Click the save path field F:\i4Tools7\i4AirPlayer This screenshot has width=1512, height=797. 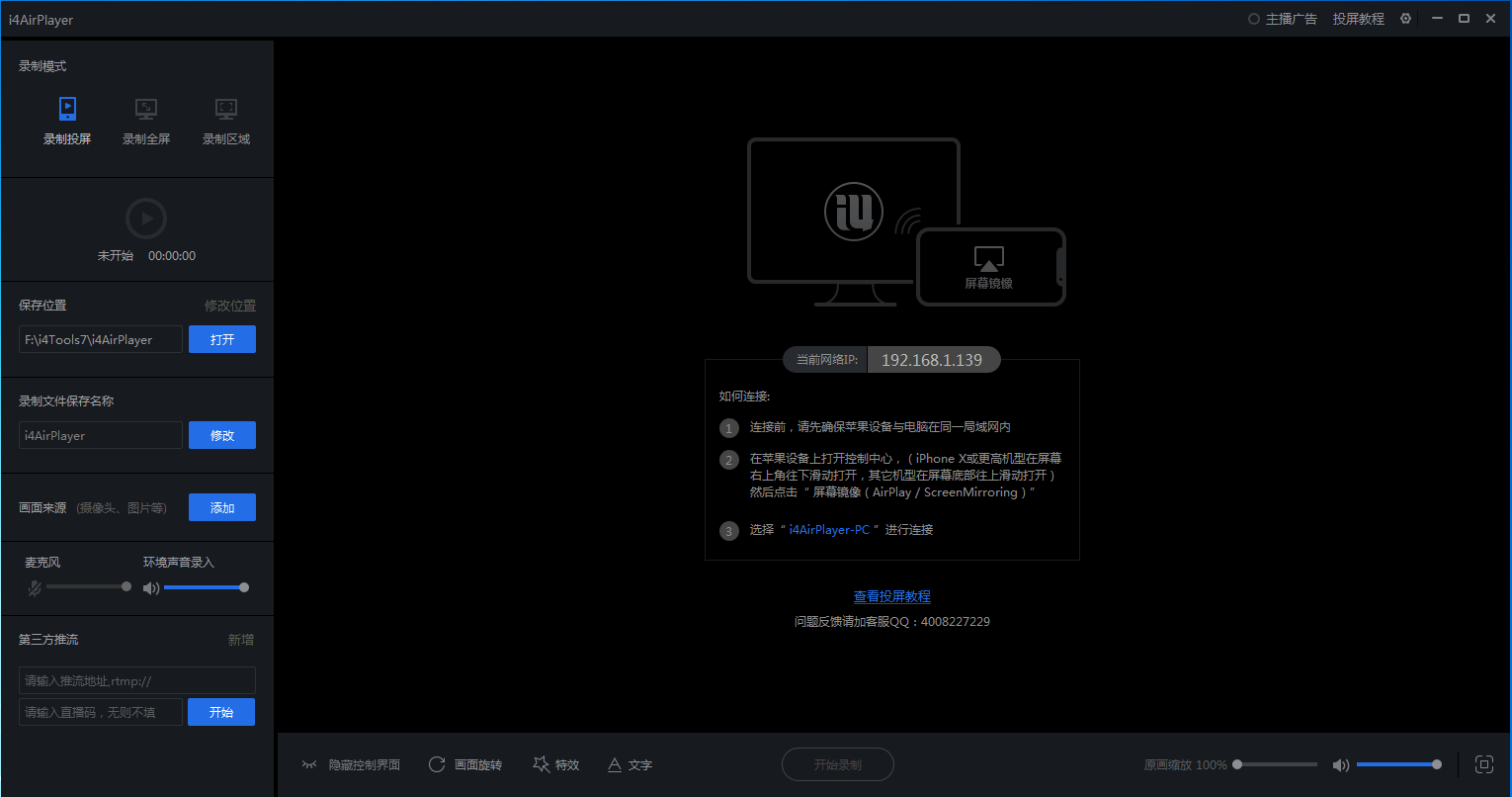(101, 339)
